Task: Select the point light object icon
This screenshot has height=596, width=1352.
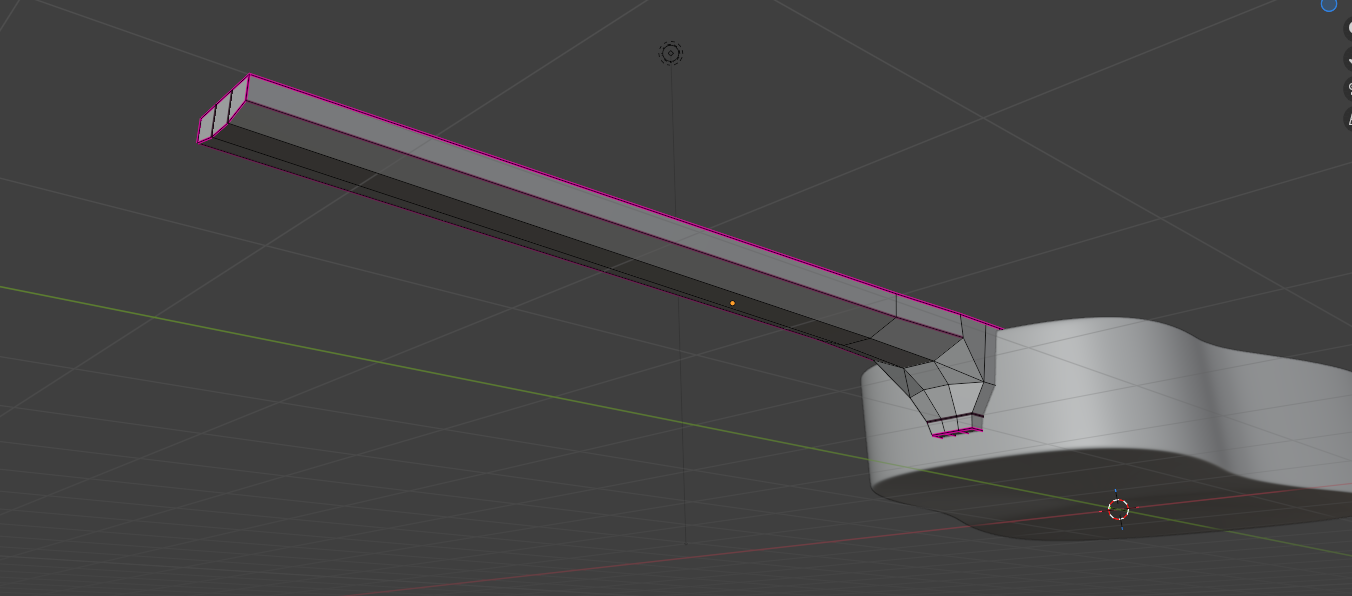Action: click(x=671, y=53)
